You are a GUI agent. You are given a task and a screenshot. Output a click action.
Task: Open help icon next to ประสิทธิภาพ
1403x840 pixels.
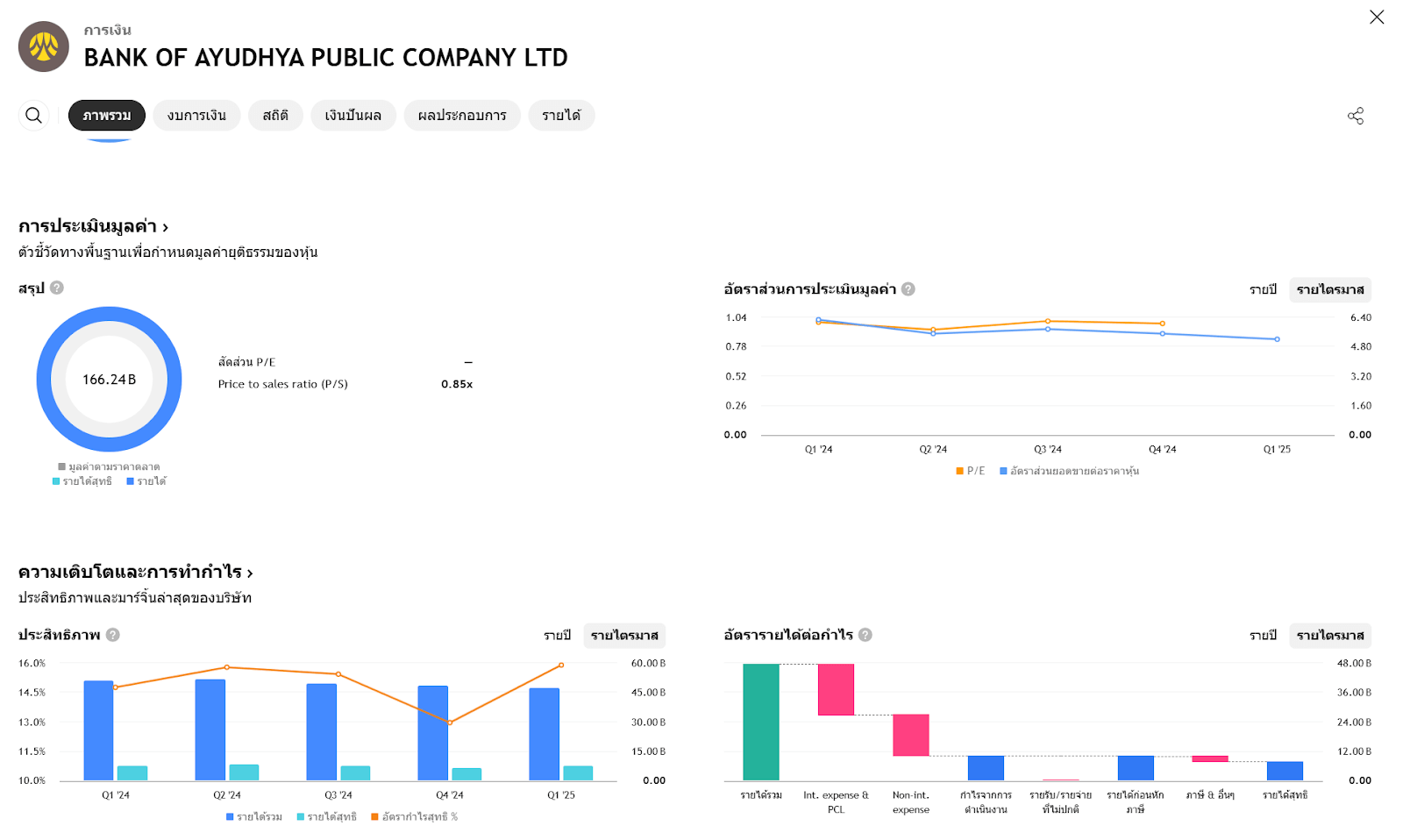[113, 635]
